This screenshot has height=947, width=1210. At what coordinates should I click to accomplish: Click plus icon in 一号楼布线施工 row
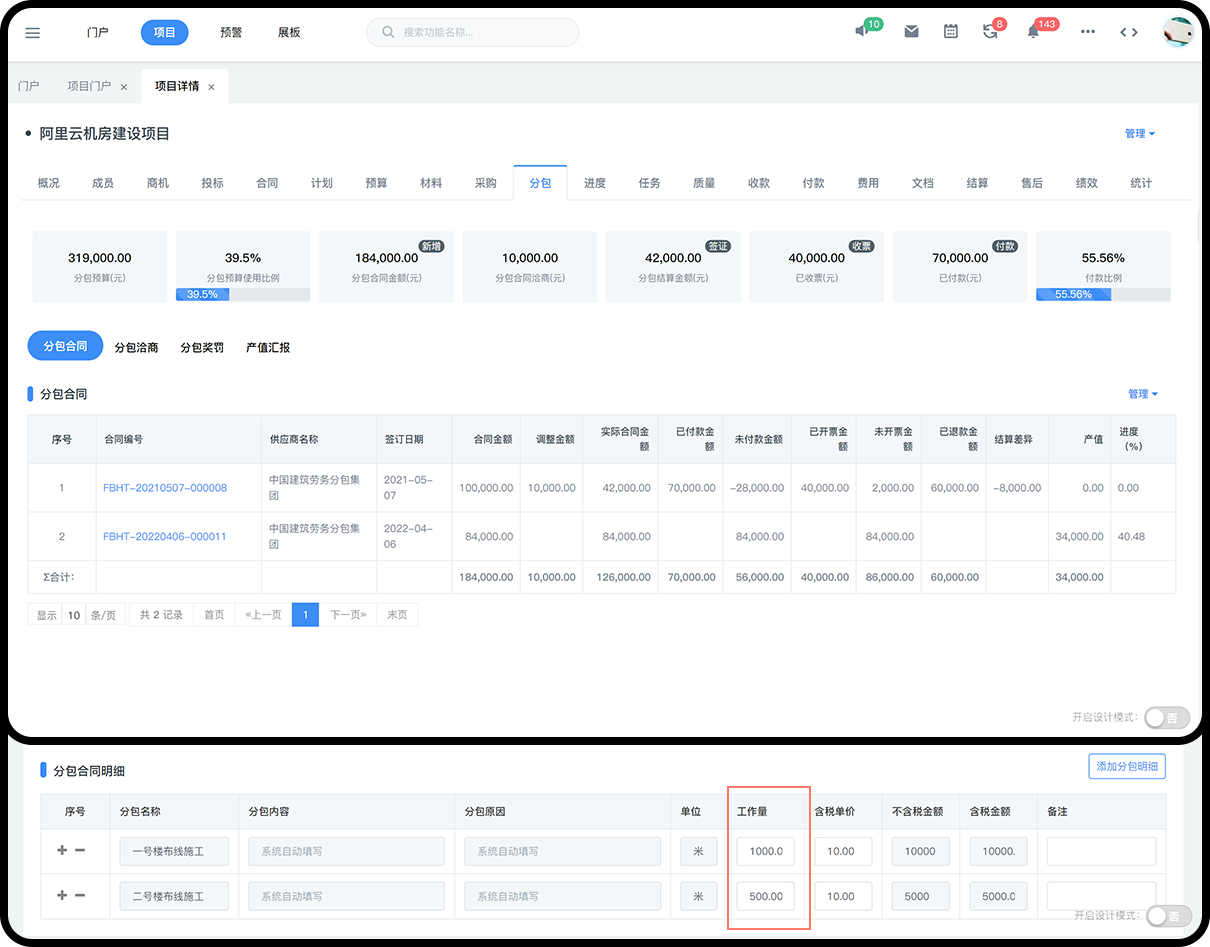(x=62, y=851)
